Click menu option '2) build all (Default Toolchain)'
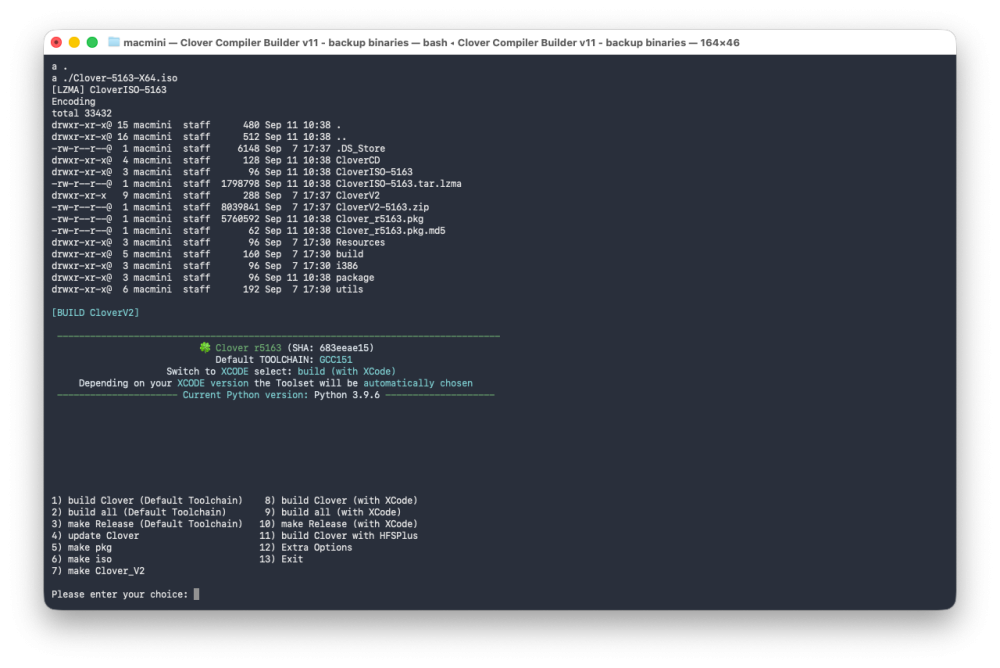This screenshot has height=668, width=1000. tap(138, 512)
